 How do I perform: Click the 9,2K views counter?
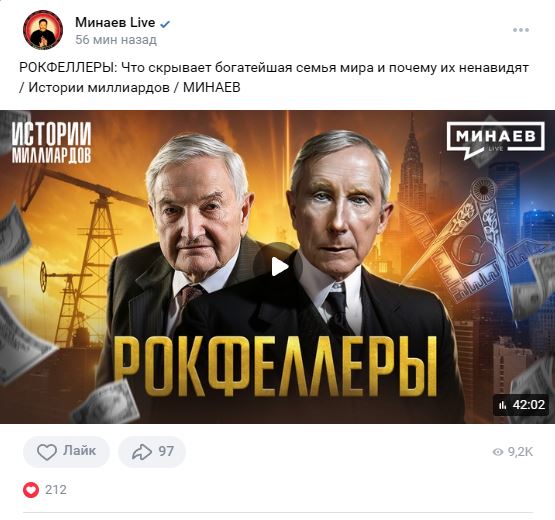pyautogui.click(x=520, y=452)
